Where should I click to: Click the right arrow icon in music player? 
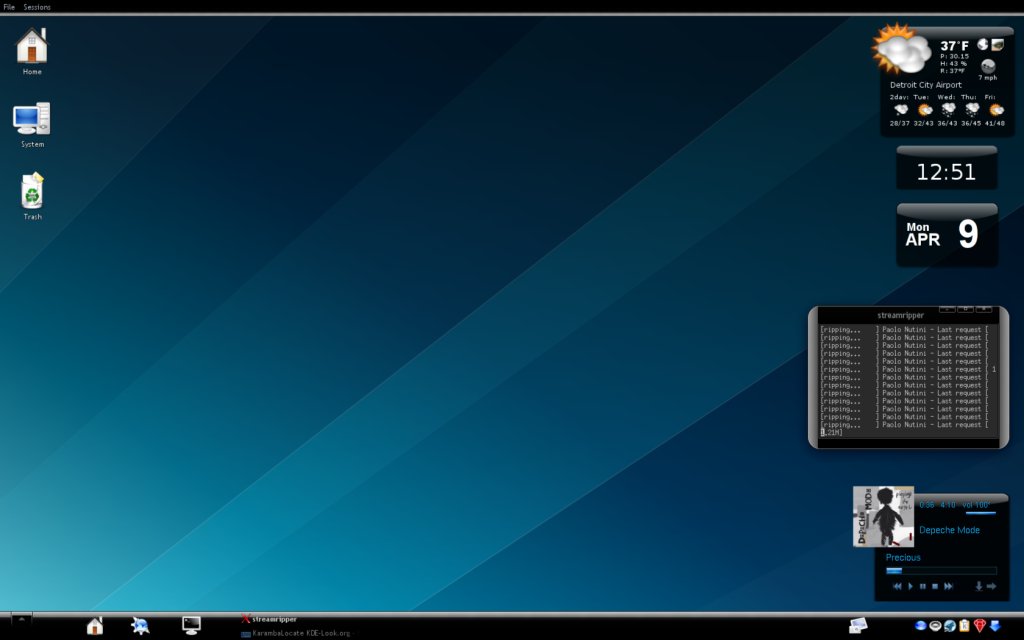click(x=991, y=586)
